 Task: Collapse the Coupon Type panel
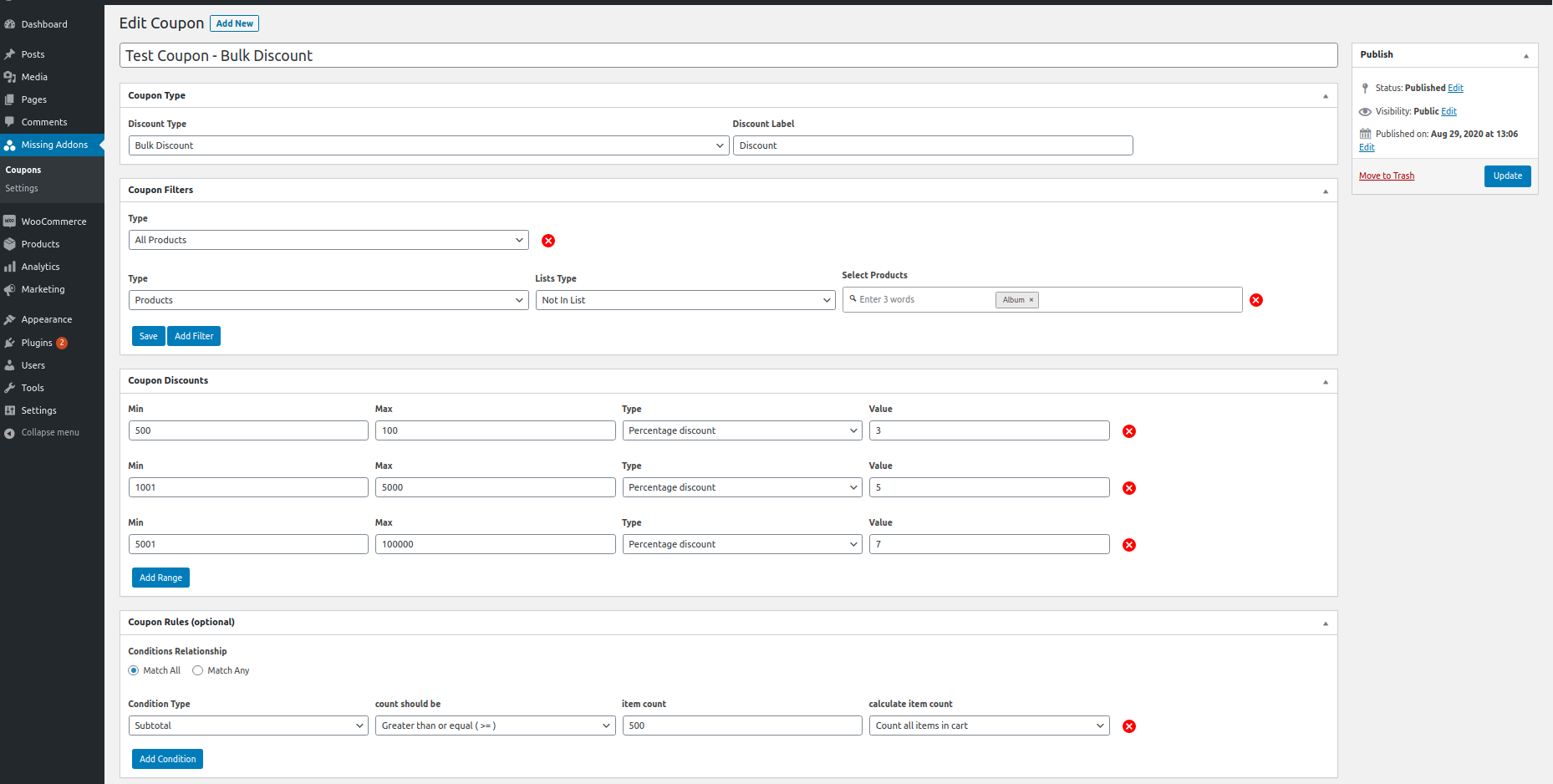1326,96
